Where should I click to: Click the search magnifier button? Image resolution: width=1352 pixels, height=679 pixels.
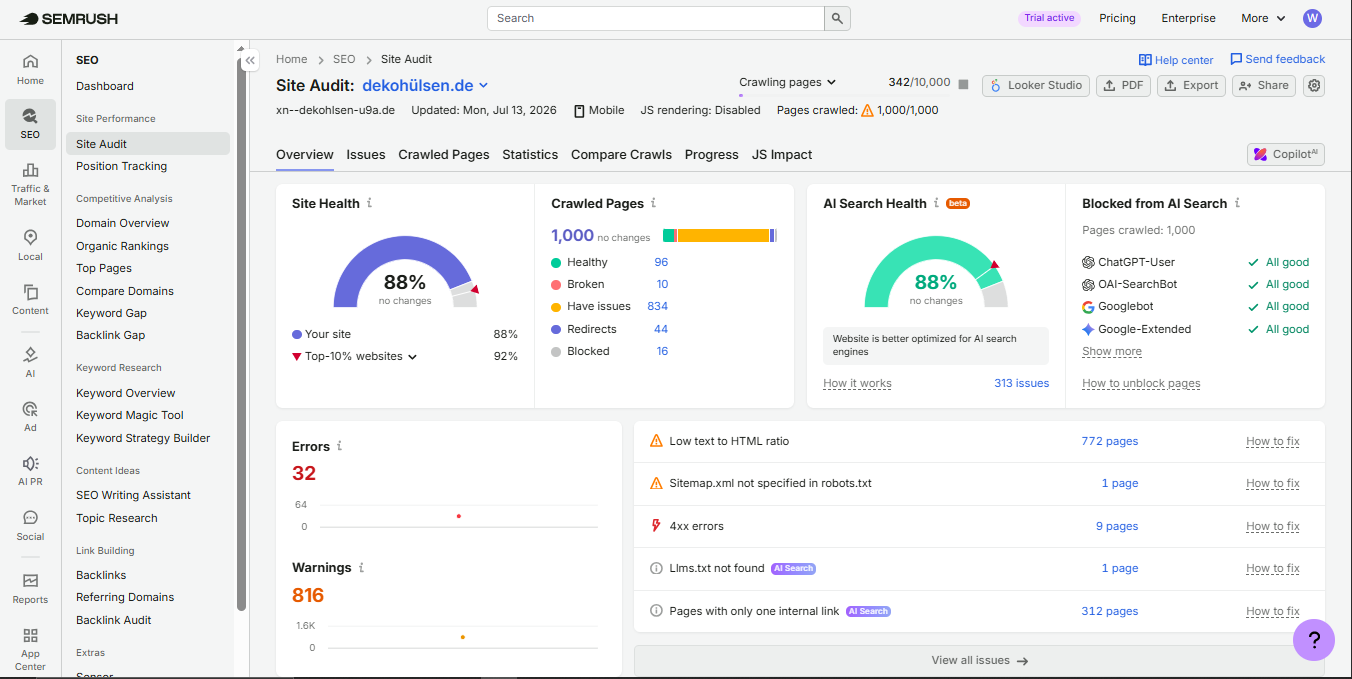point(838,18)
